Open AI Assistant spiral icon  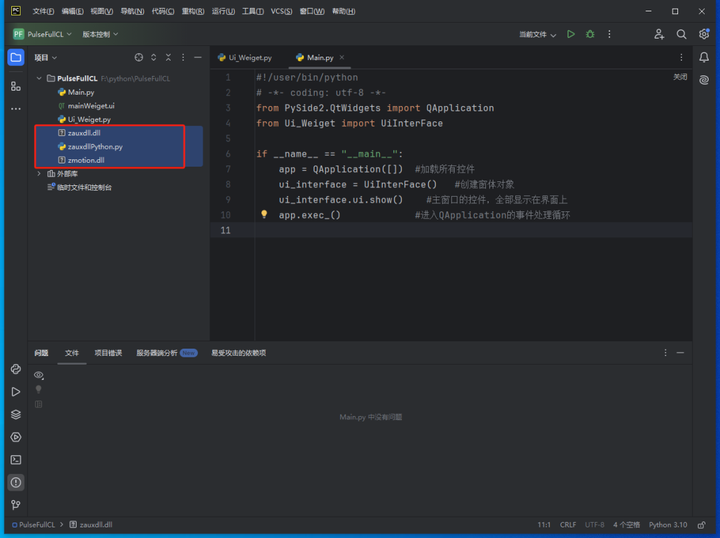[x=704, y=80]
